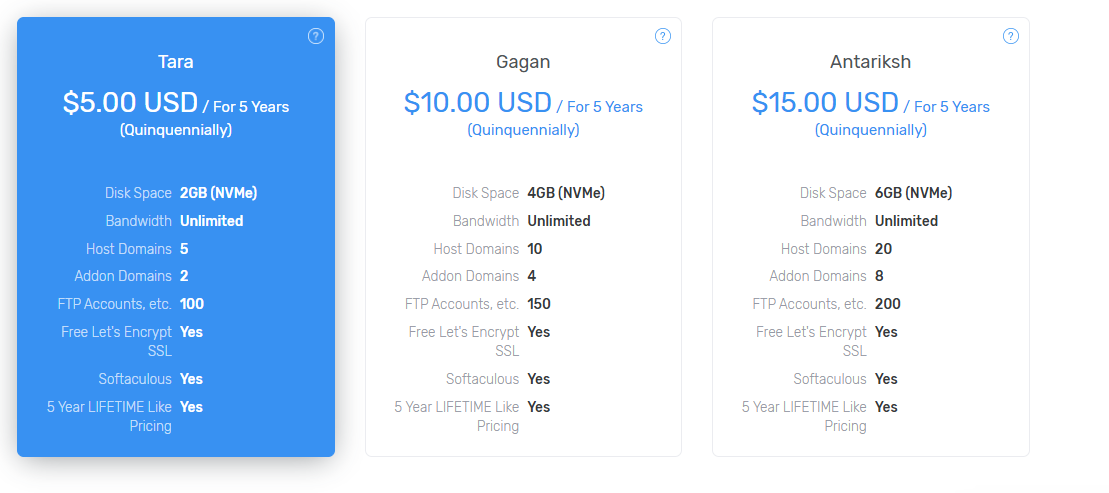Click the help icon on Gagan plan
Viewport: 1109px width, 493px height.
click(x=663, y=36)
